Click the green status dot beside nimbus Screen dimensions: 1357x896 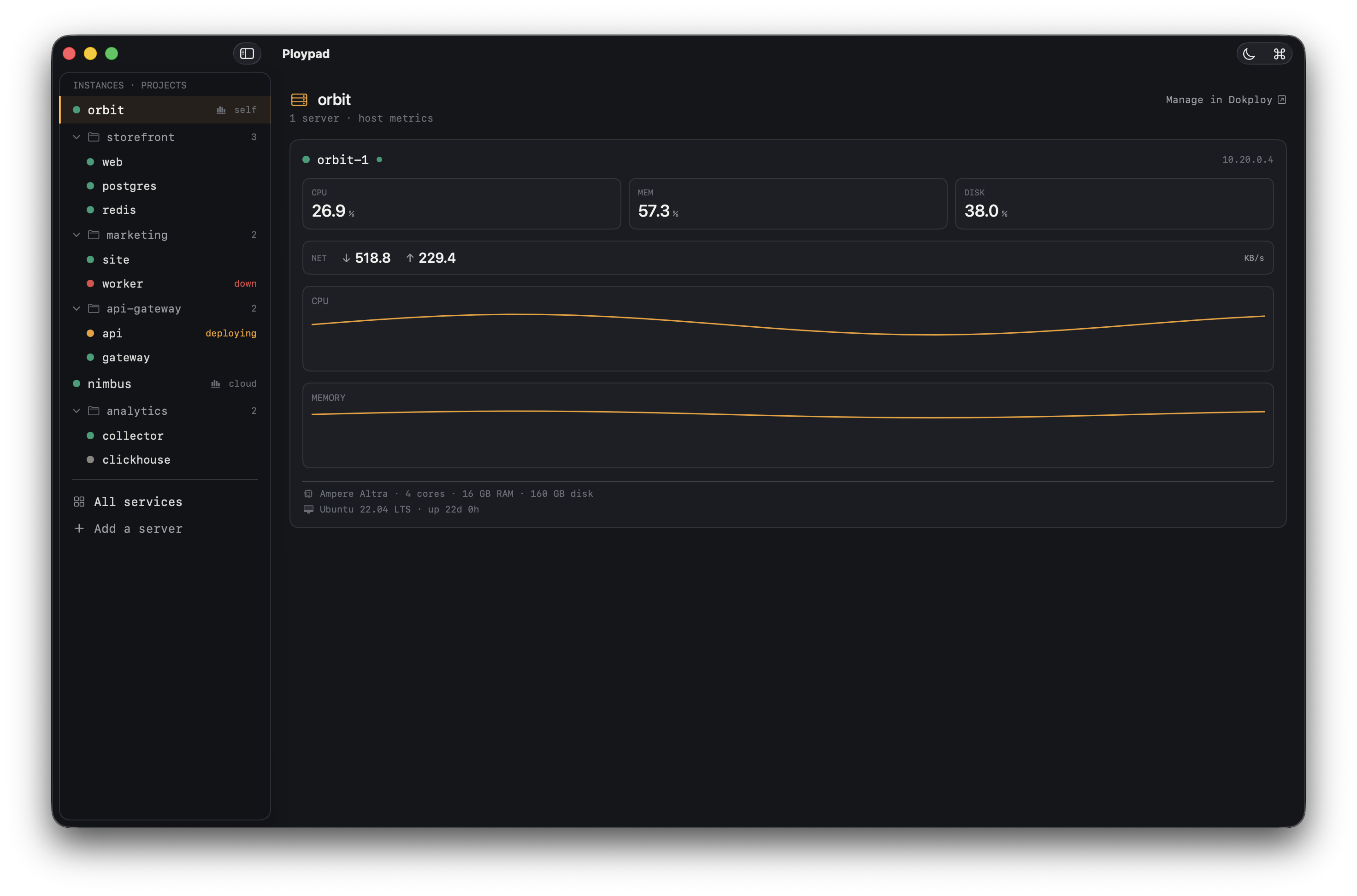(x=76, y=383)
